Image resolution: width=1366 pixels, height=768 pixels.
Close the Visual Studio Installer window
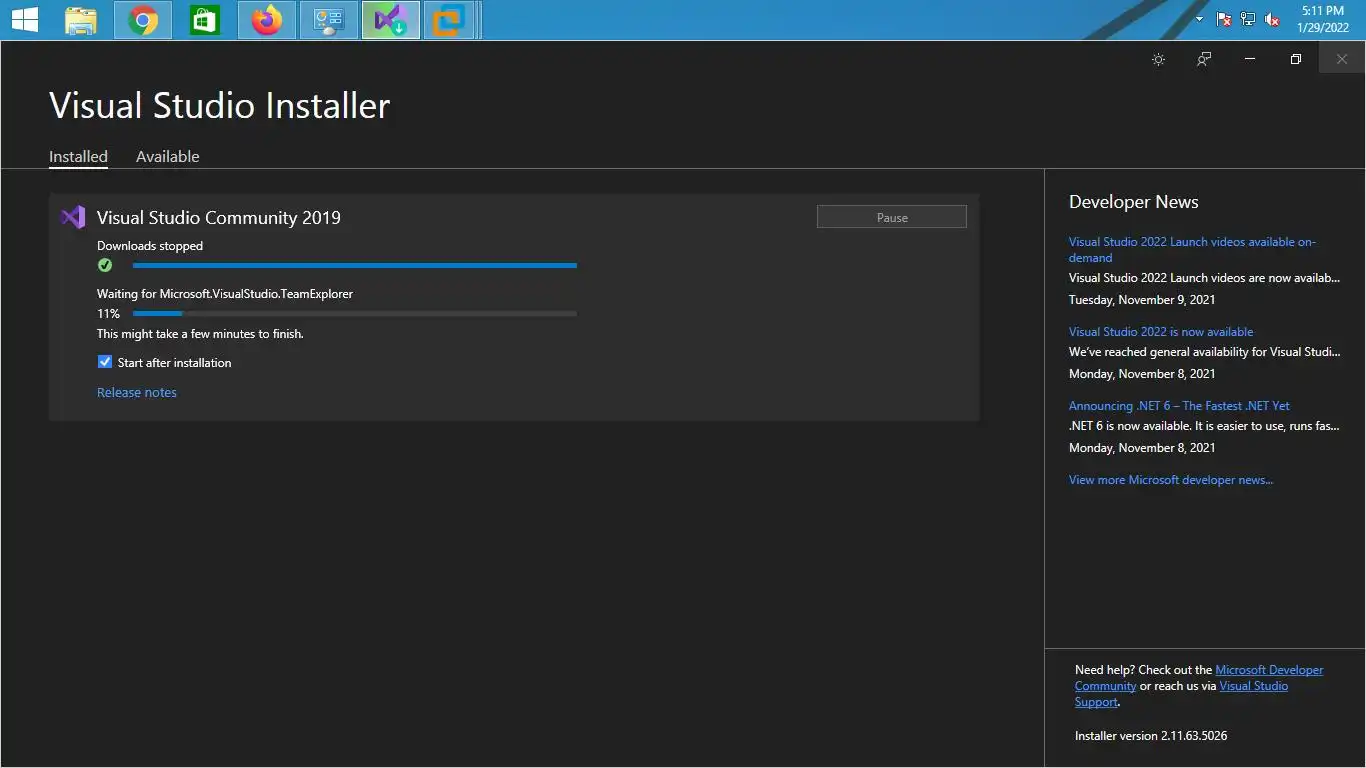1342,59
